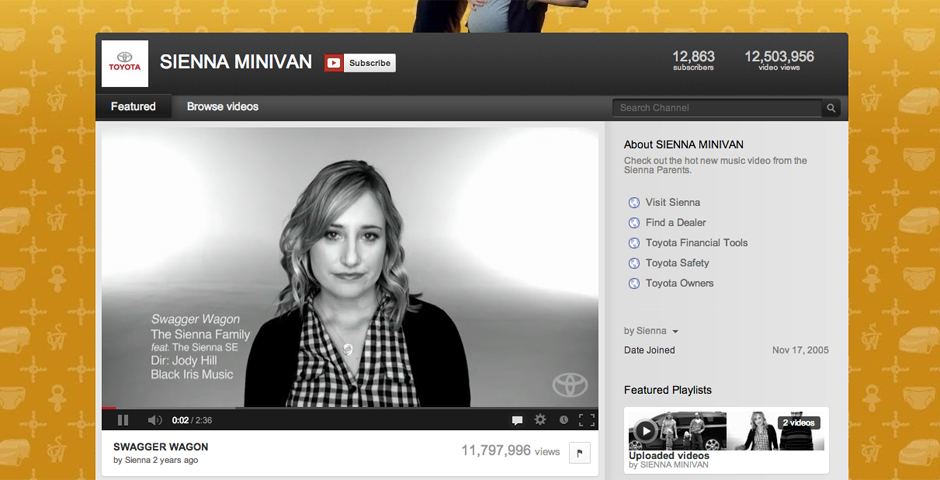
Task: Click the globe icon beside Visit Sienna
Action: click(x=634, y=203)
